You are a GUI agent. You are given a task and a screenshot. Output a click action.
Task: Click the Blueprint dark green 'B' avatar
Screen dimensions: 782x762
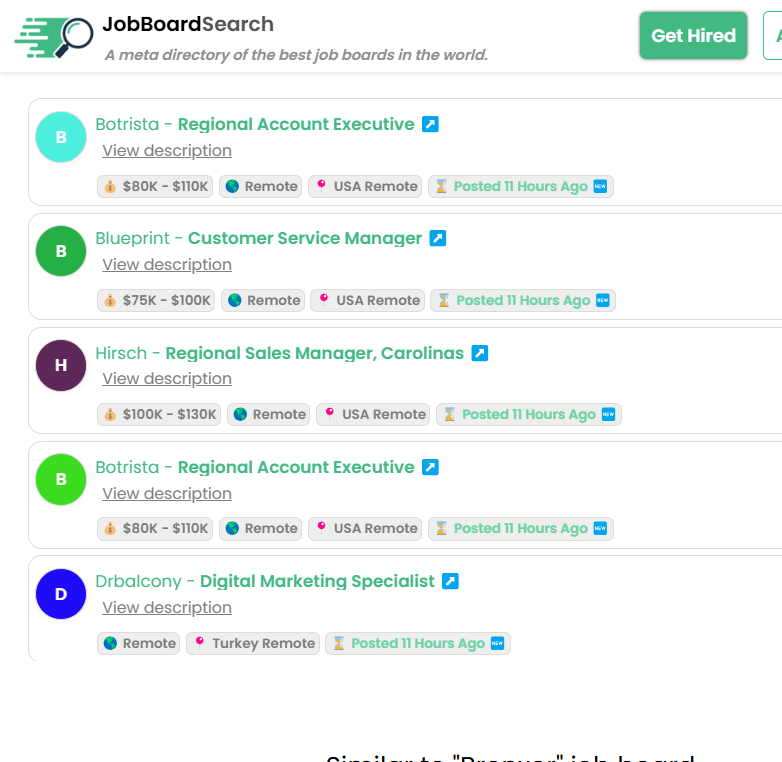pos(61,251)
